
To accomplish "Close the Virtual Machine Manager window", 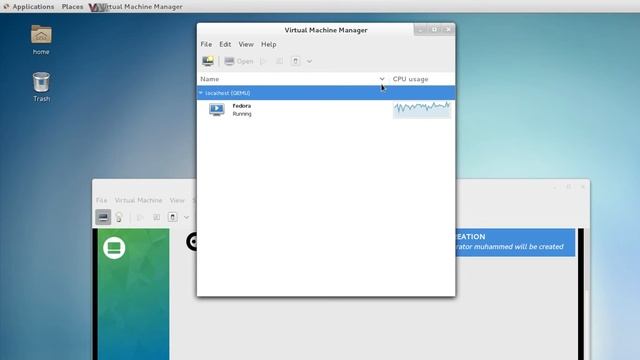I will click(447, 29).
